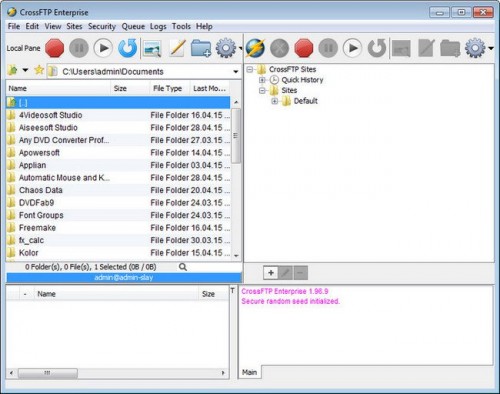Viewport: 500px width, 394px height.
Task: Click the favorites star icon beside path
Action: [39, 70]
